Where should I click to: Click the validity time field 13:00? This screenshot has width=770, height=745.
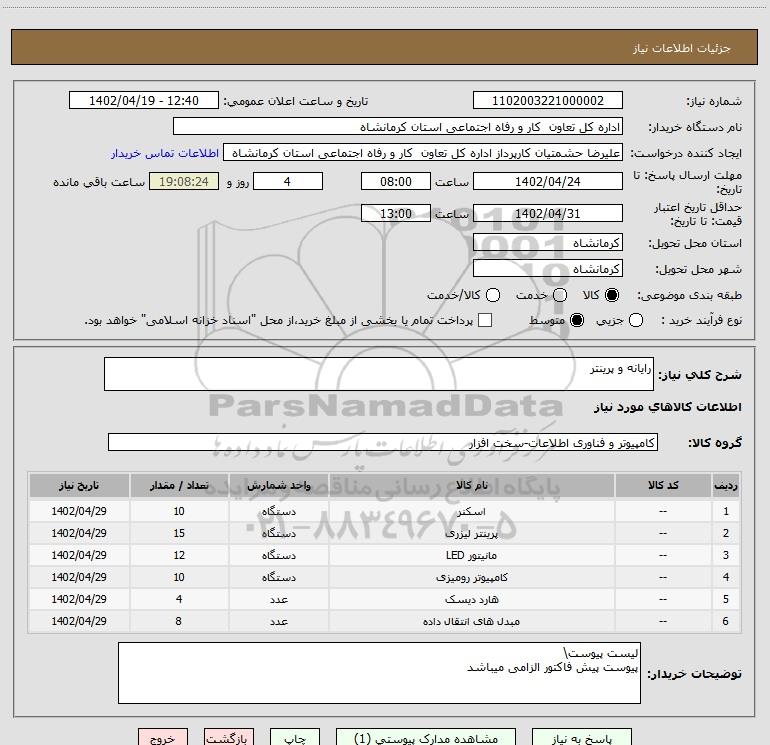coord(396,214)
